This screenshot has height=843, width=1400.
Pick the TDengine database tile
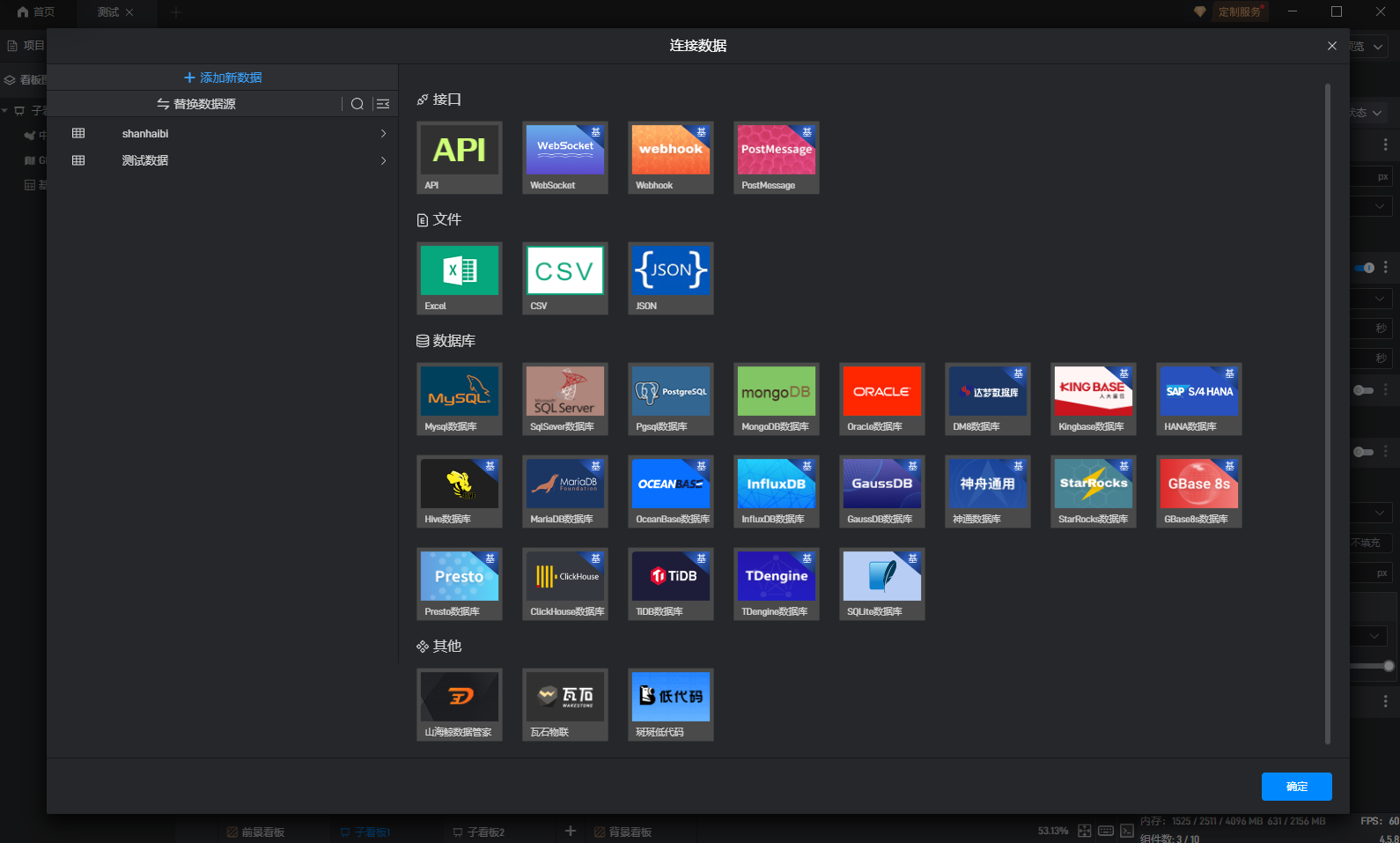point(777,584)
